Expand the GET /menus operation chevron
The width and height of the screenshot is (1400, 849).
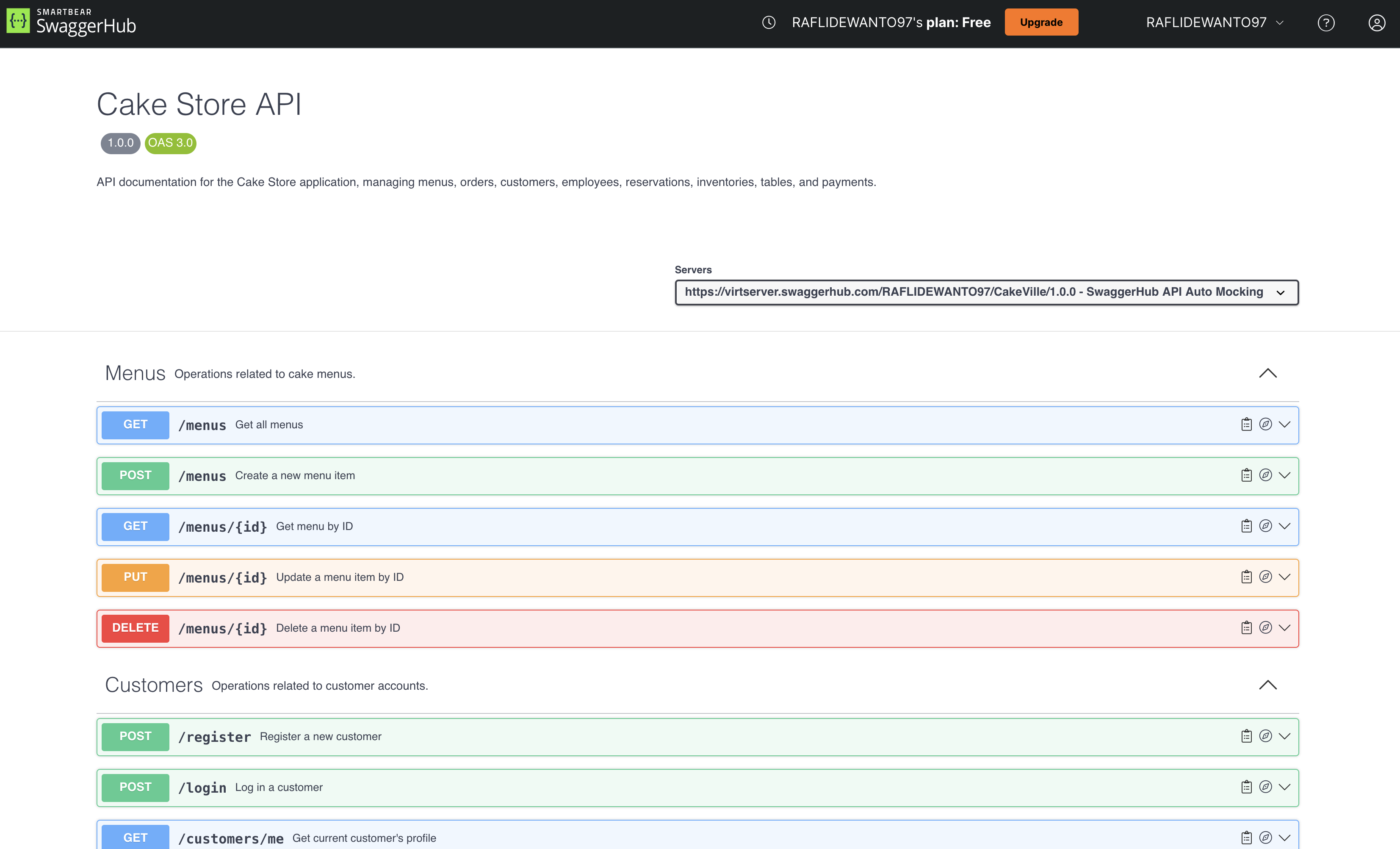pos(1285,424)
